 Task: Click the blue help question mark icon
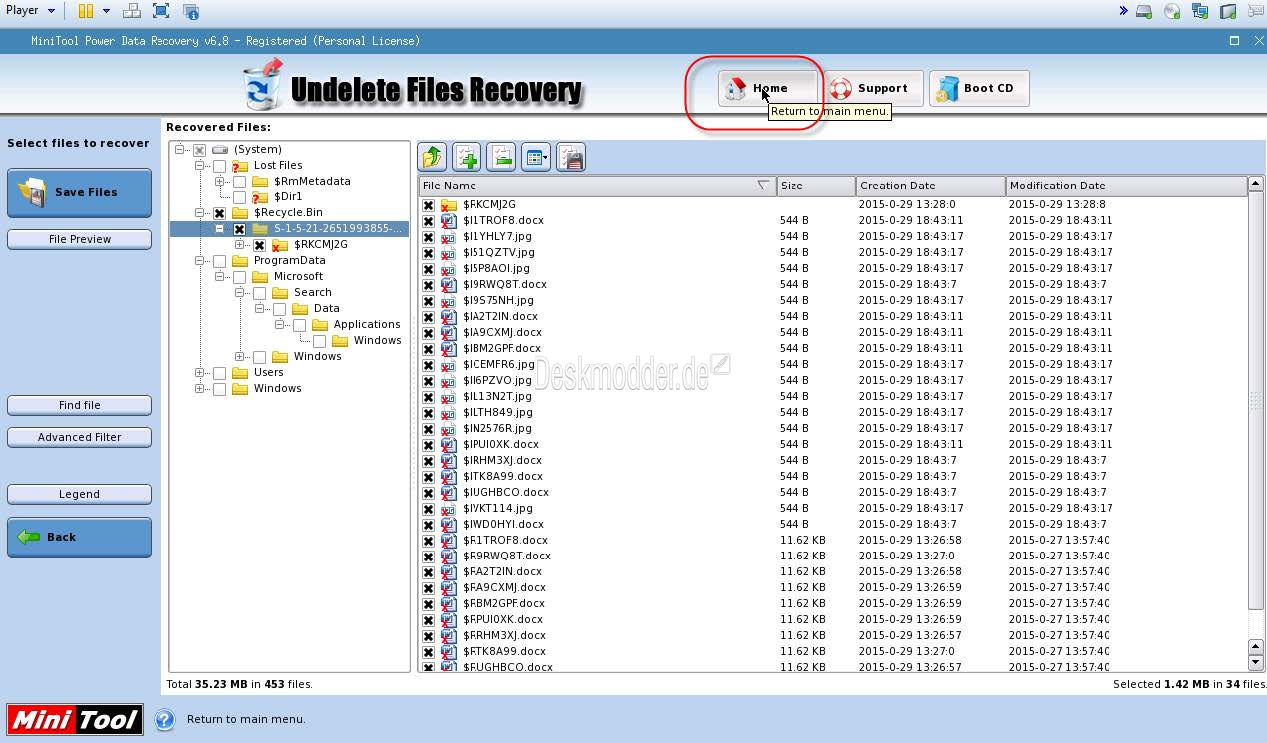pyautogui.click(x=165, y=719)
